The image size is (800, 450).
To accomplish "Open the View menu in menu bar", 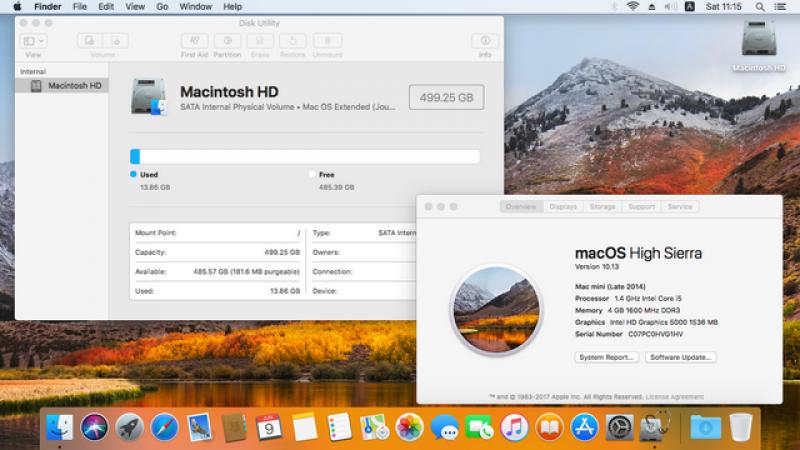I will click(135, 7).
